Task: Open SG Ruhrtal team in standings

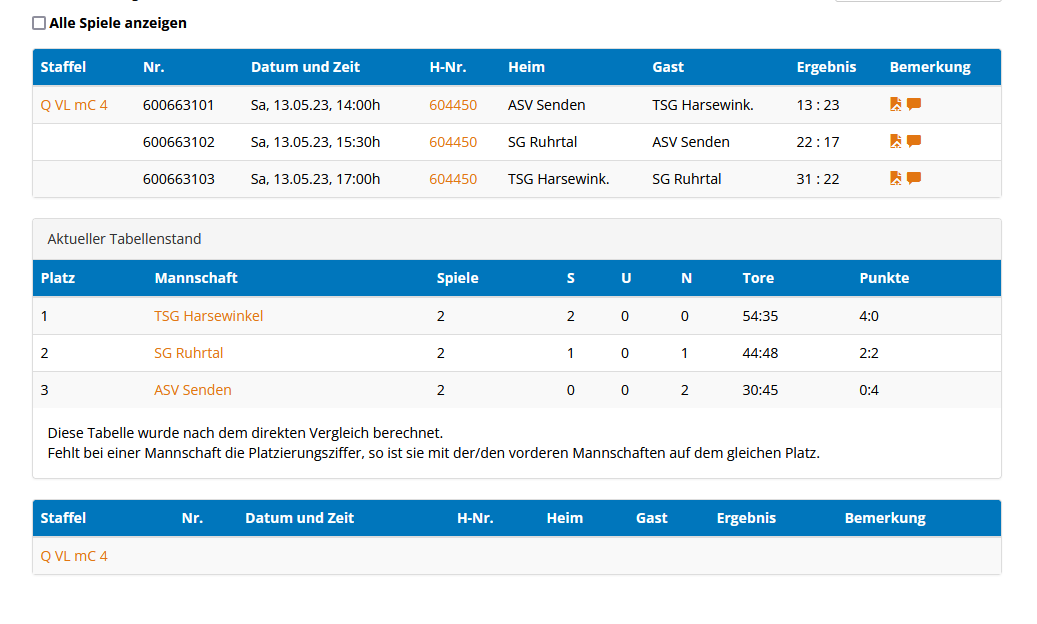Action: point(188,353)
